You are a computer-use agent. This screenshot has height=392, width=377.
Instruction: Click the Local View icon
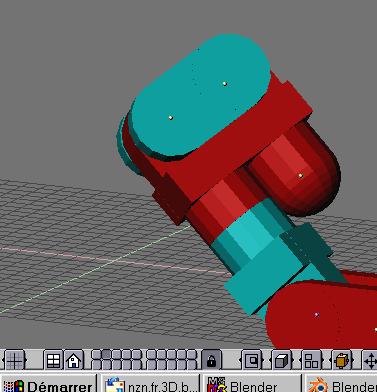(x=252, y=360)
